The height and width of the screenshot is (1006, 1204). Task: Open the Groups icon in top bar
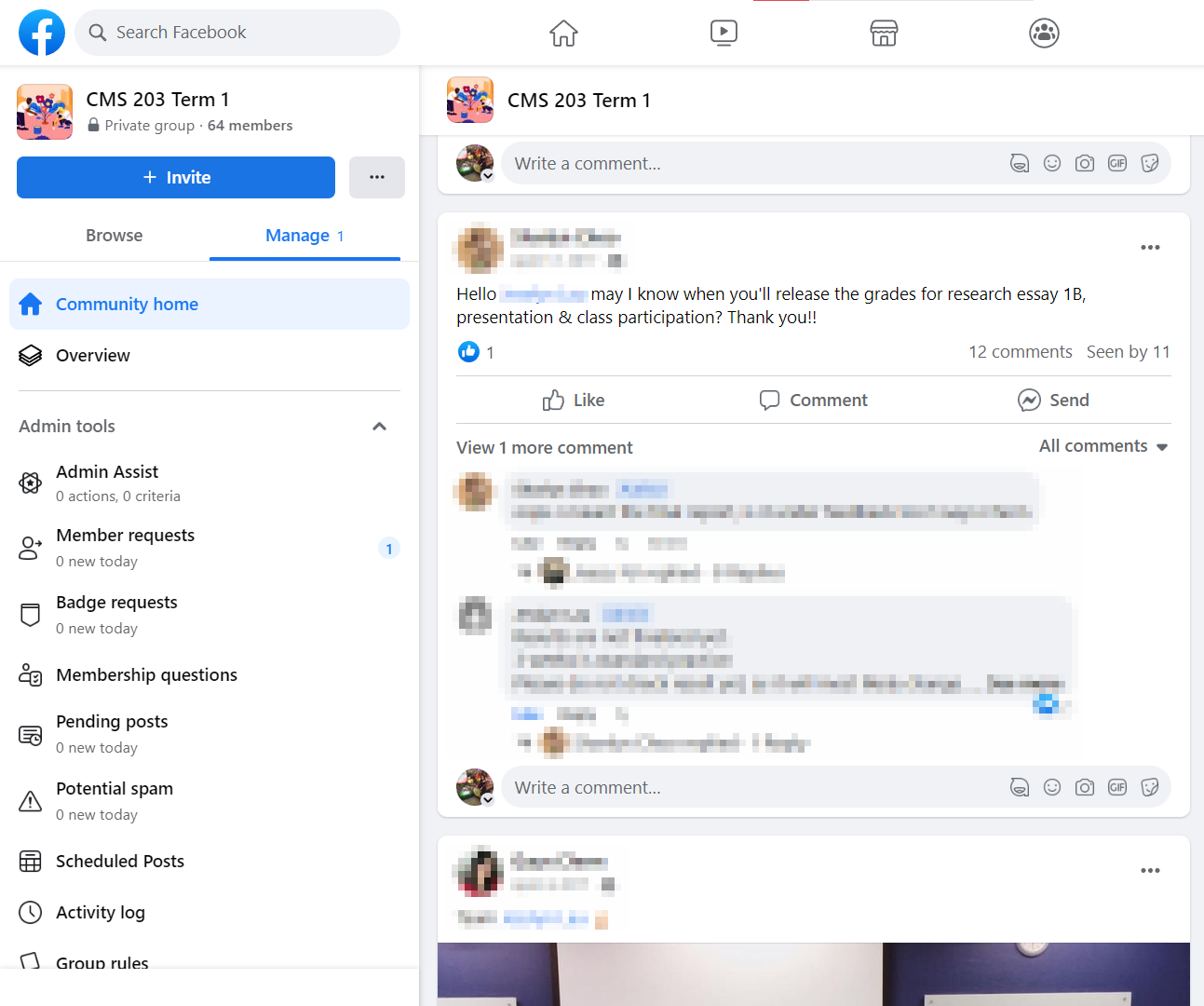click(1044, 34)
